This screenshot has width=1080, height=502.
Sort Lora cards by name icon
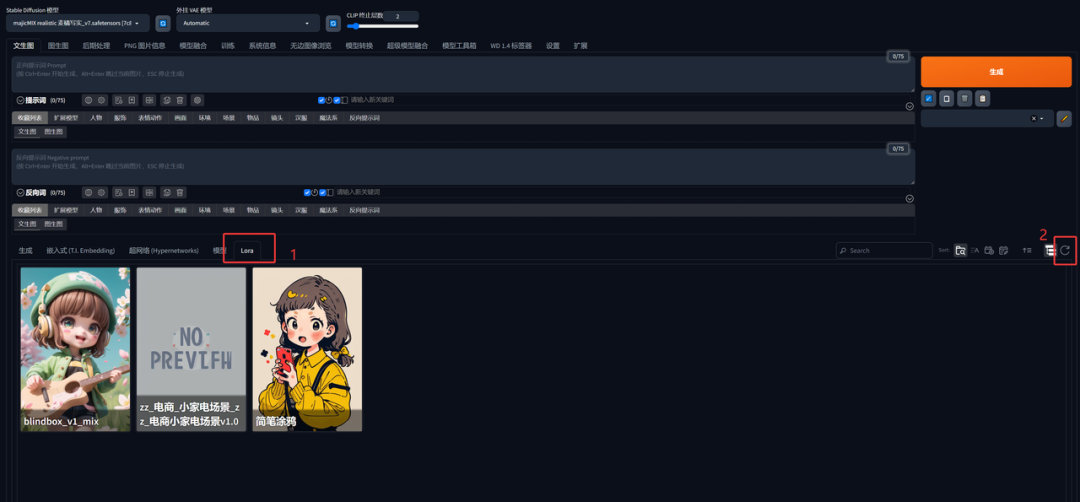click(x=975, y=251)
